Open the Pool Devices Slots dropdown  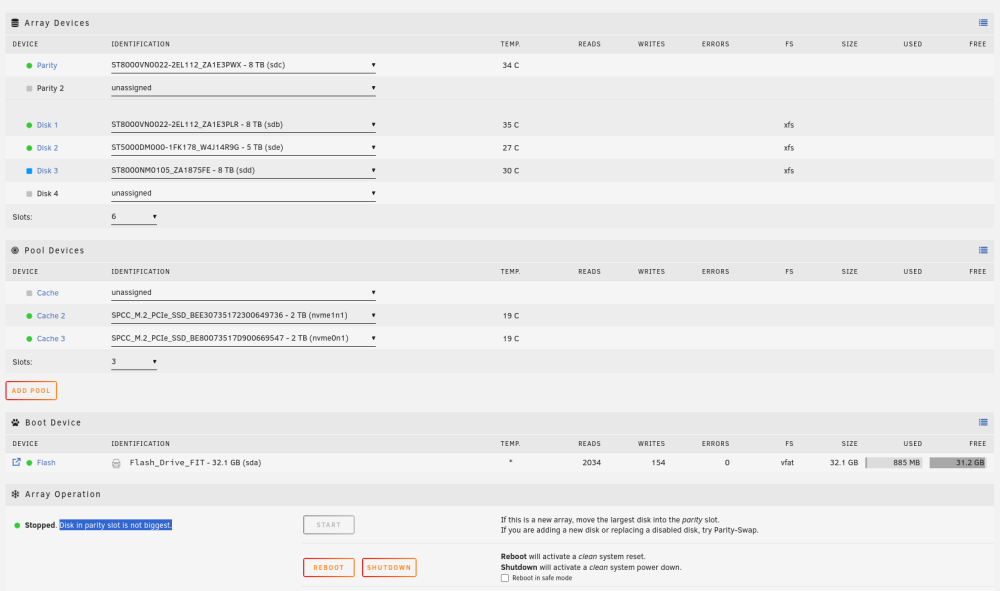(134, 361)
